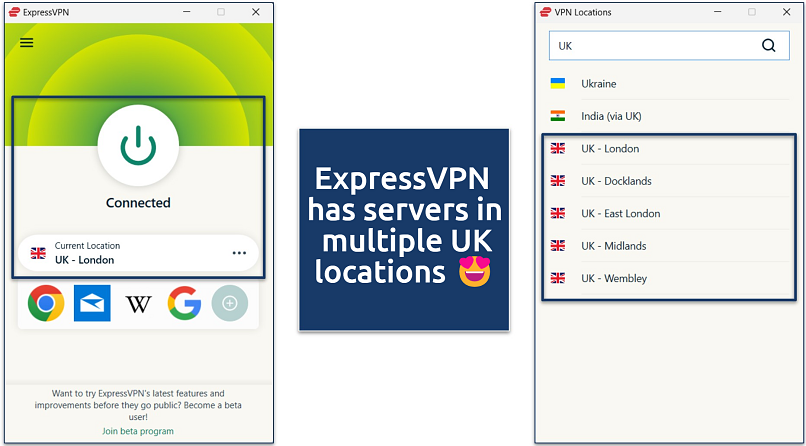Open the three-dot location options menu

(x=239, y=253)
